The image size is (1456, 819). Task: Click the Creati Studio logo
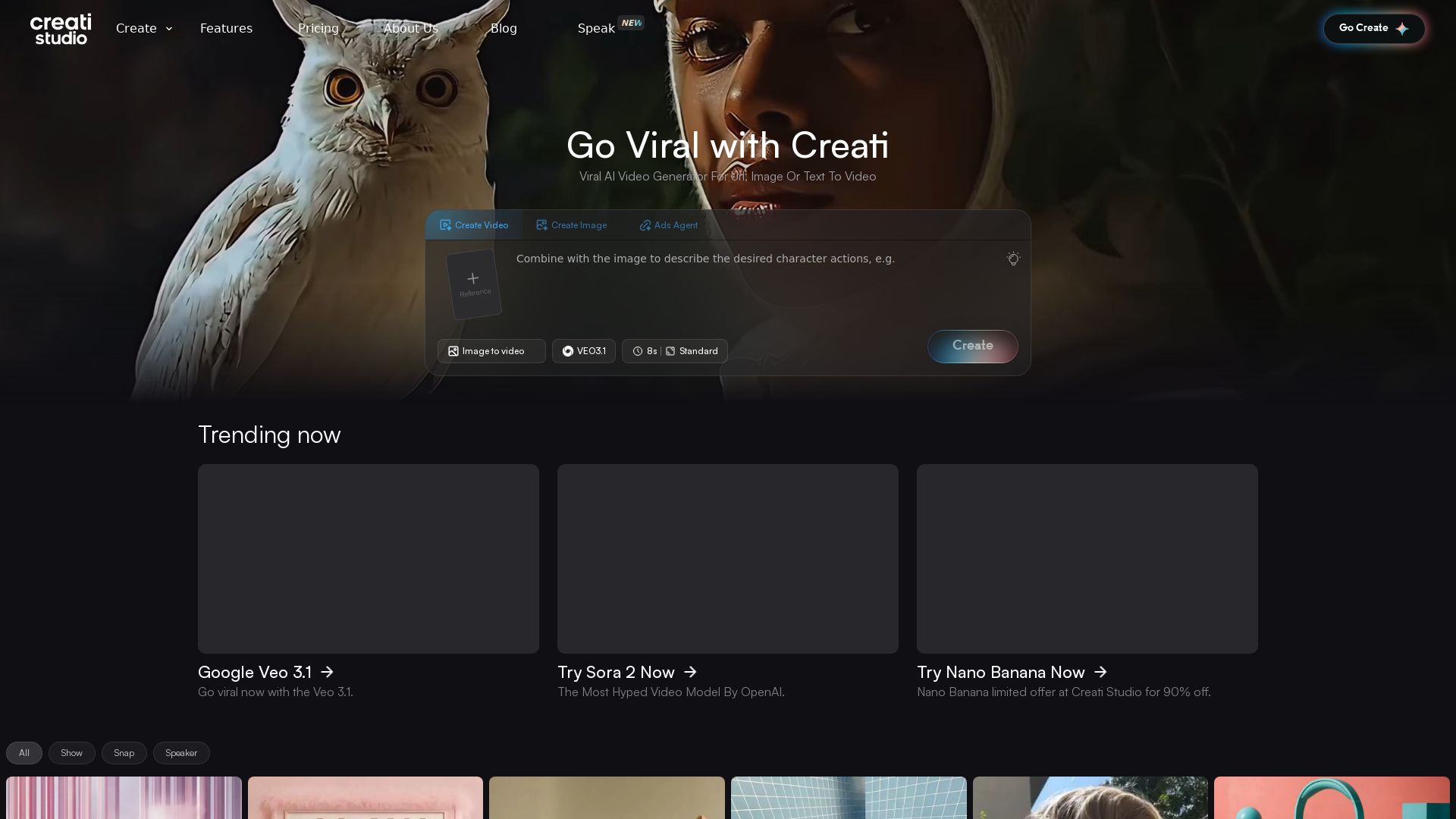(x=61, y=29)
